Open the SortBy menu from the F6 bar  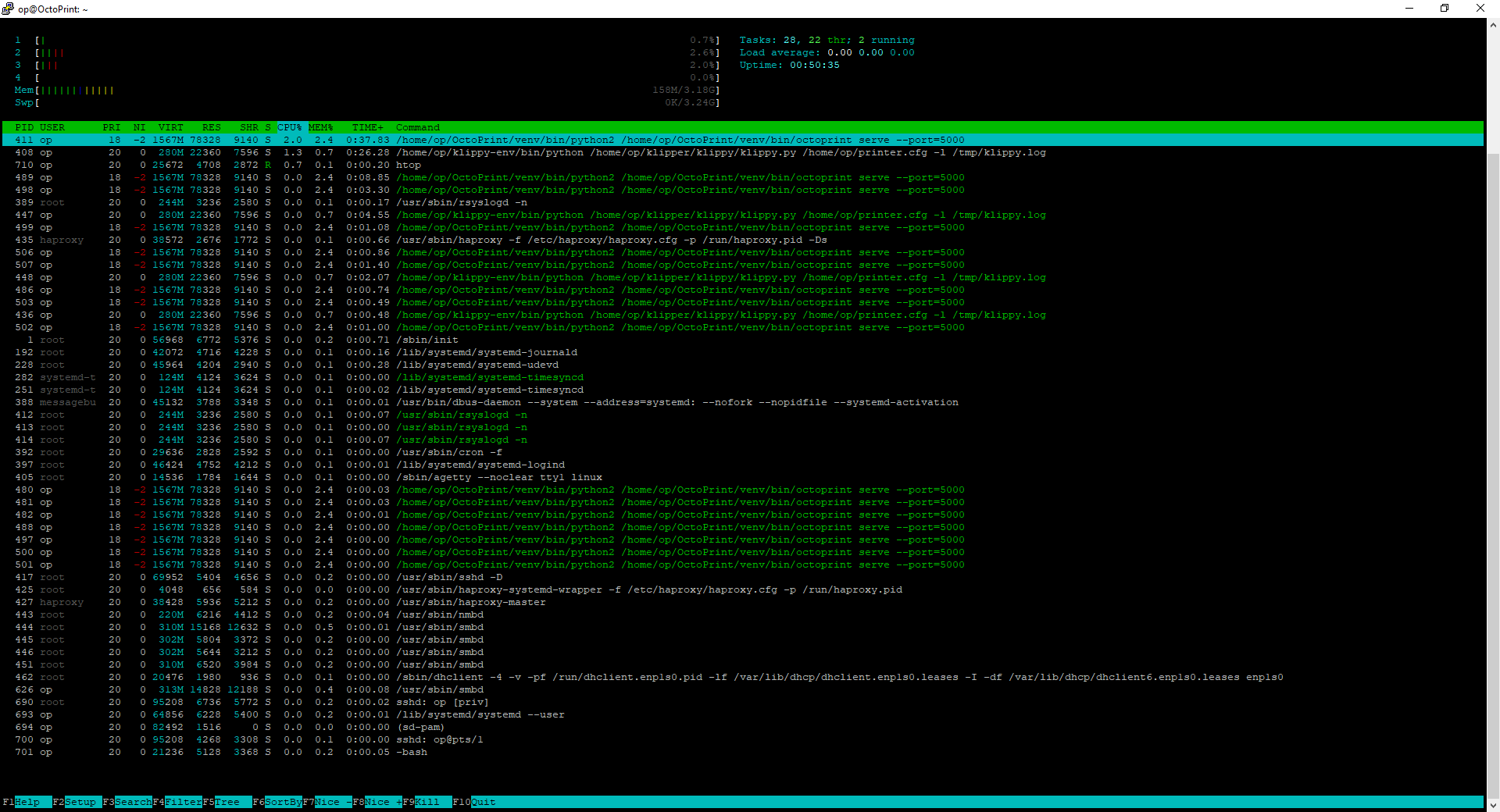(x=284, y=802)
